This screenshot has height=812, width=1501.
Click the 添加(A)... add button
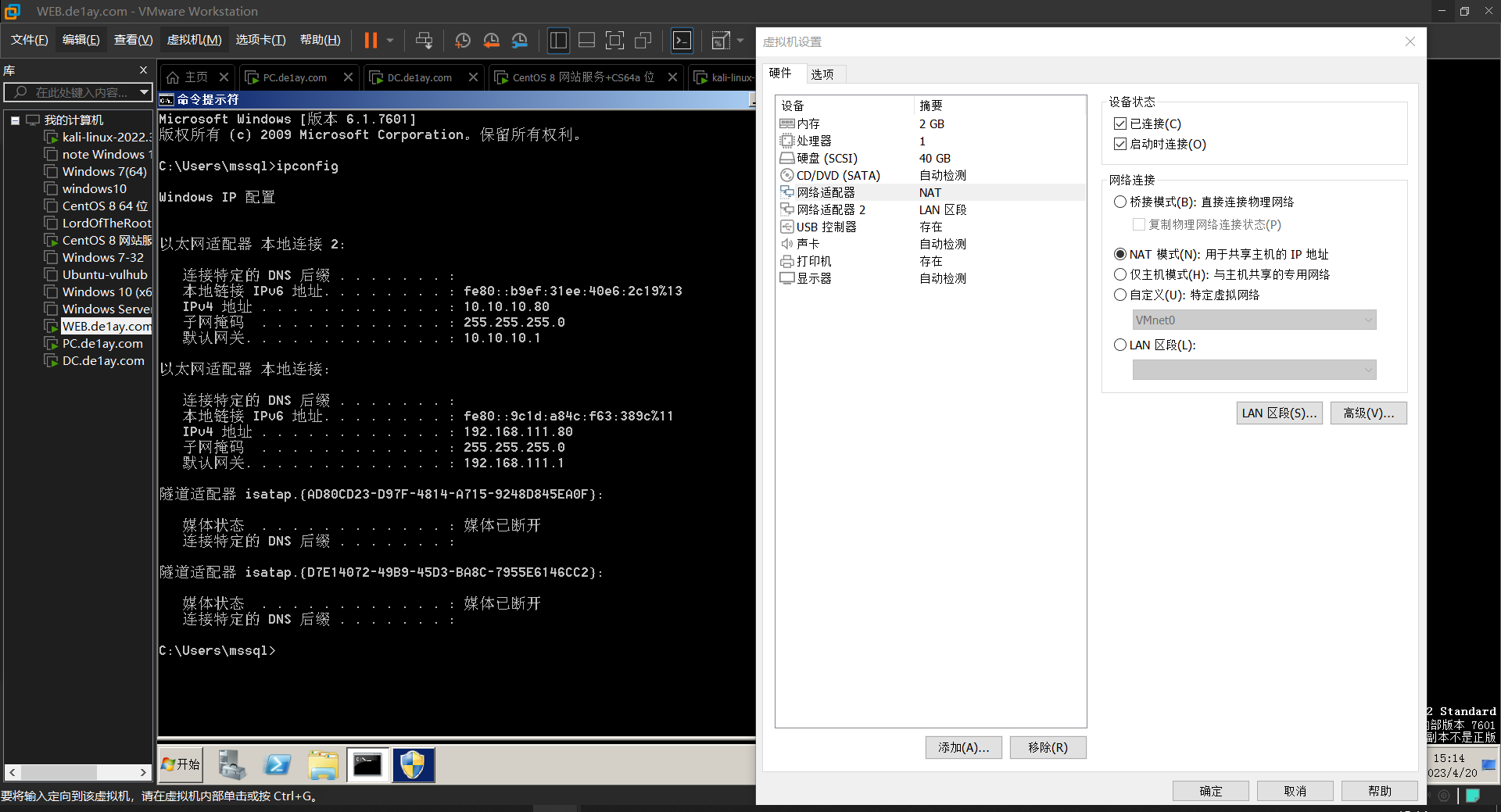tap(963, 747)
